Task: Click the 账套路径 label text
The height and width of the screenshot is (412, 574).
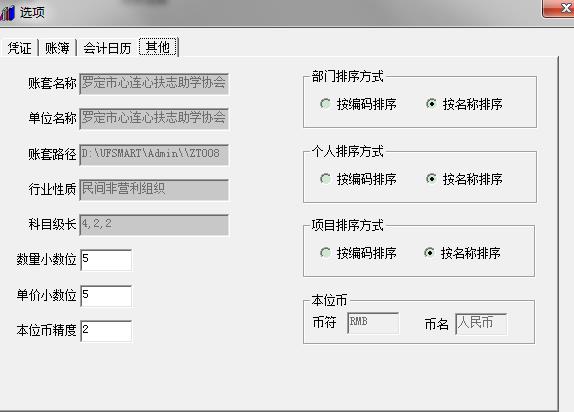Action: click(x=52, y=154)
